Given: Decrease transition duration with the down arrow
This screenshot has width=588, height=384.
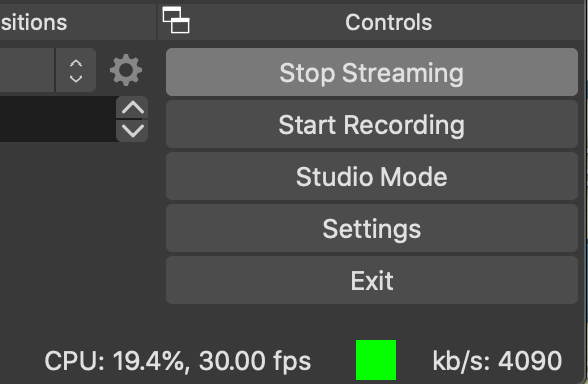Looking at the screenshot, I should pos(132,131).
